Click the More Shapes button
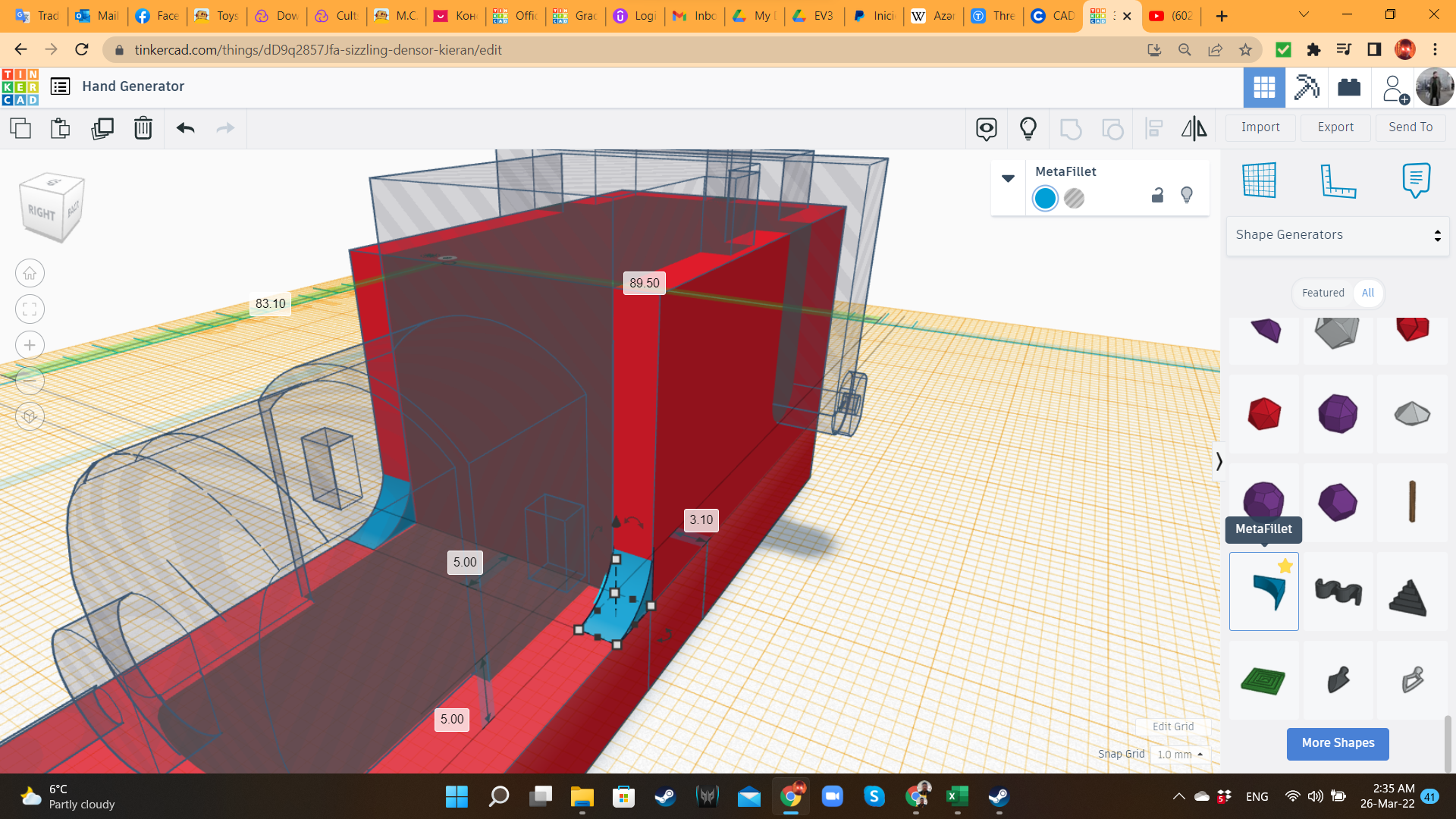This screenshot has width=1456, height=819. (1338, 743)
